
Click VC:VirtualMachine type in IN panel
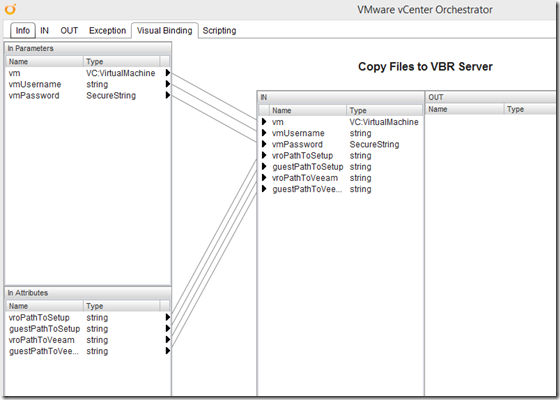384,122
